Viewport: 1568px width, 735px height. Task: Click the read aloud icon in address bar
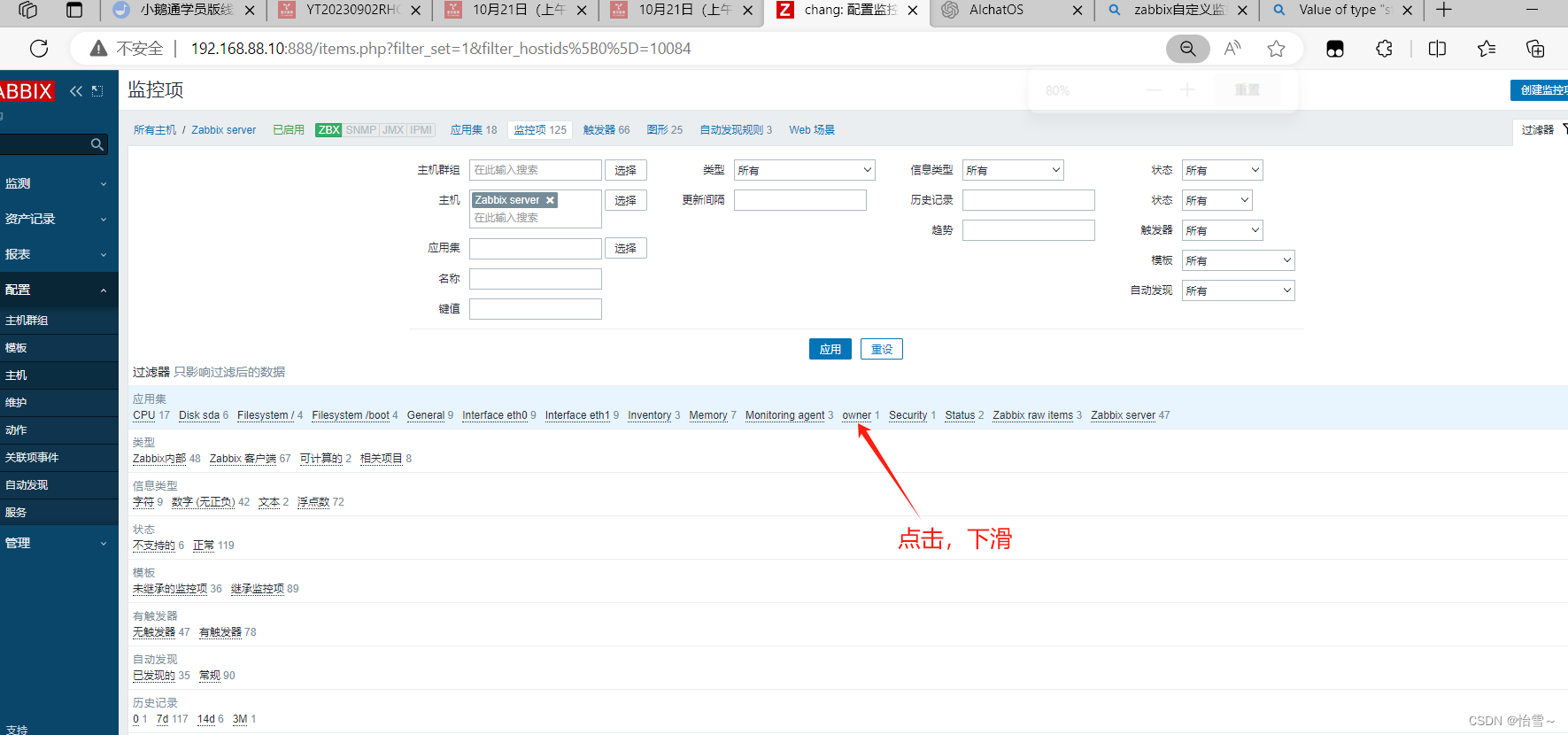(1232, 49)
